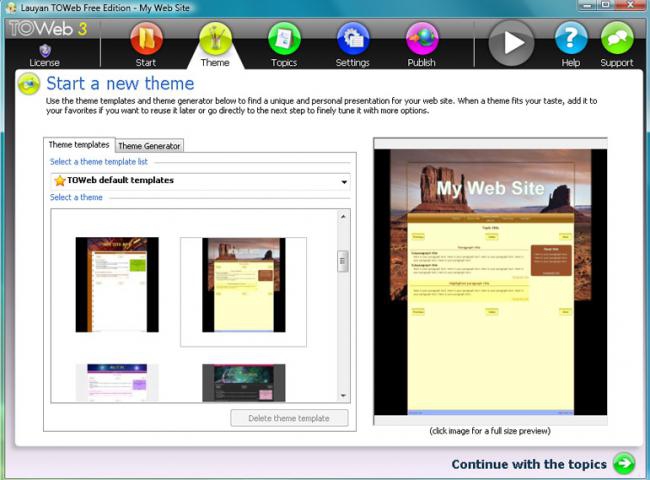Viewport: 650px width, 480px height.
Task: Switch to the Theme Generator tab
Action: pyautogui.click(x=149, y=146)
